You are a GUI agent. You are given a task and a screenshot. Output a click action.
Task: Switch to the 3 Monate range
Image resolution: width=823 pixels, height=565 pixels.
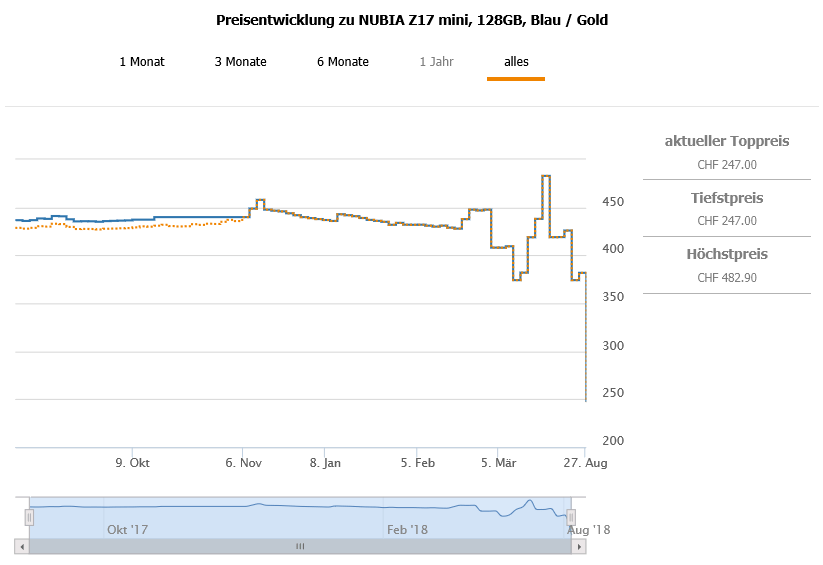240,62
